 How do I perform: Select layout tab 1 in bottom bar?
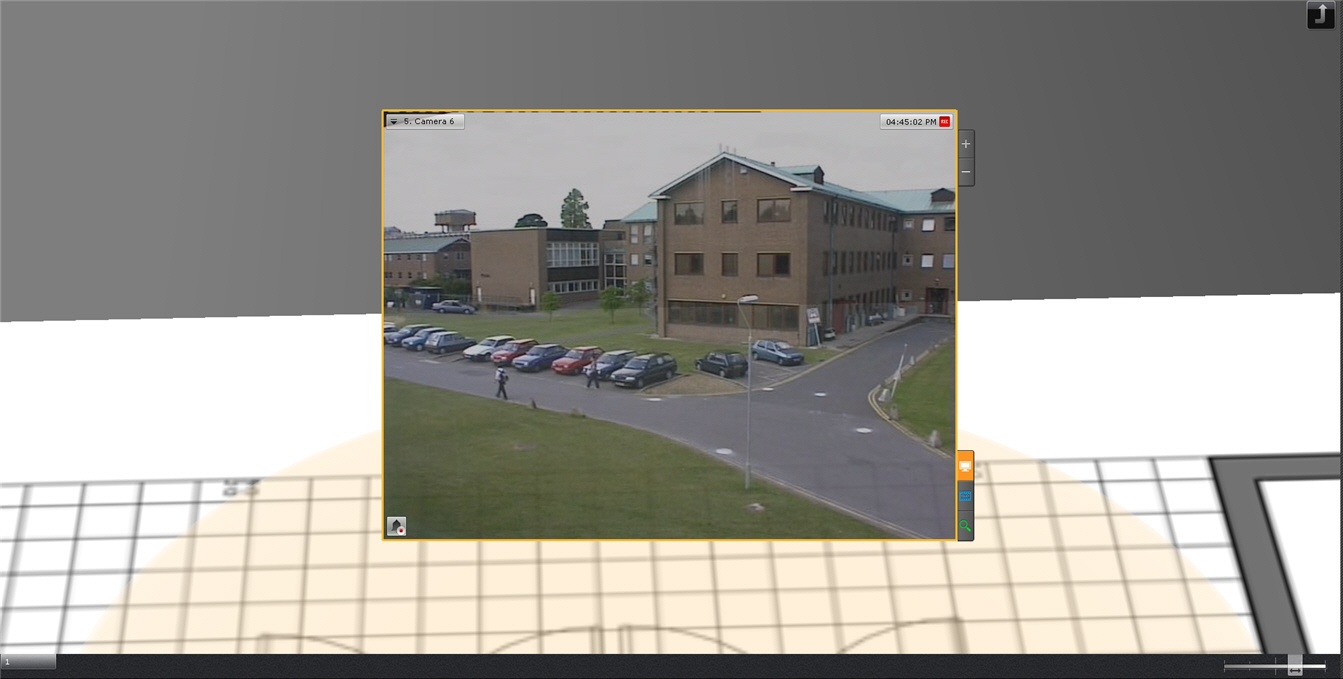click(x=28, y=661)
